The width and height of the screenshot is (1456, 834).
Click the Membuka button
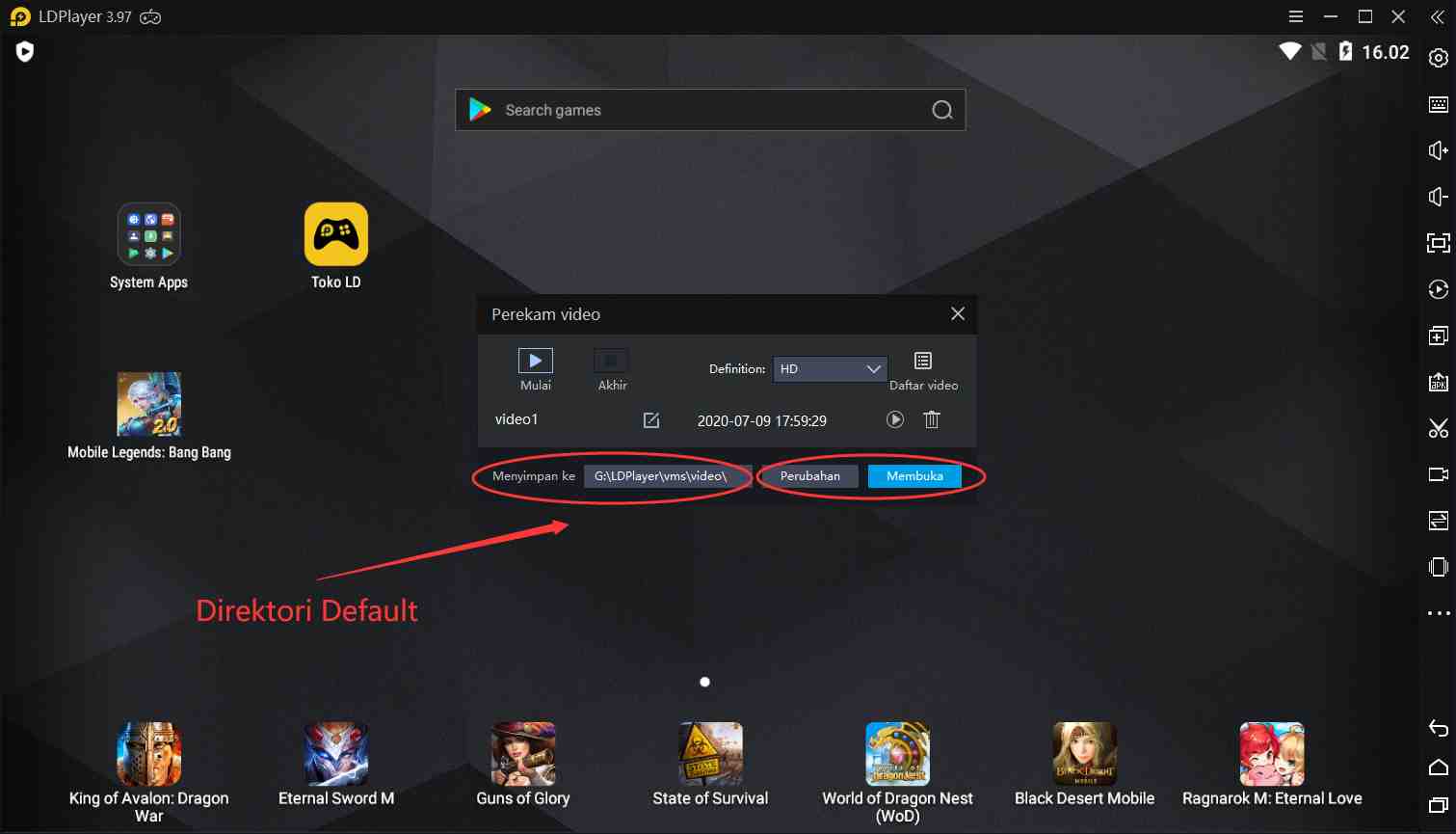(914, 476)
